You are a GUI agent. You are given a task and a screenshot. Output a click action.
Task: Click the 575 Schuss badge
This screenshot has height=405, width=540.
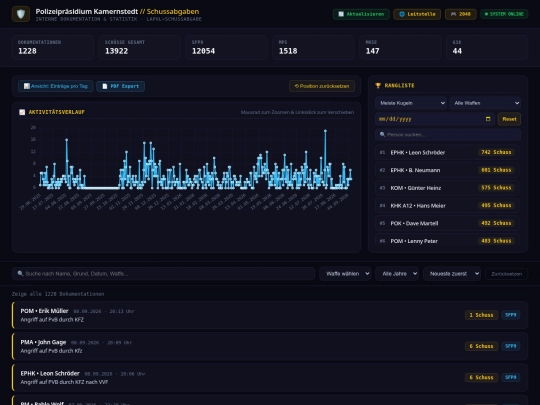(496, 188)
